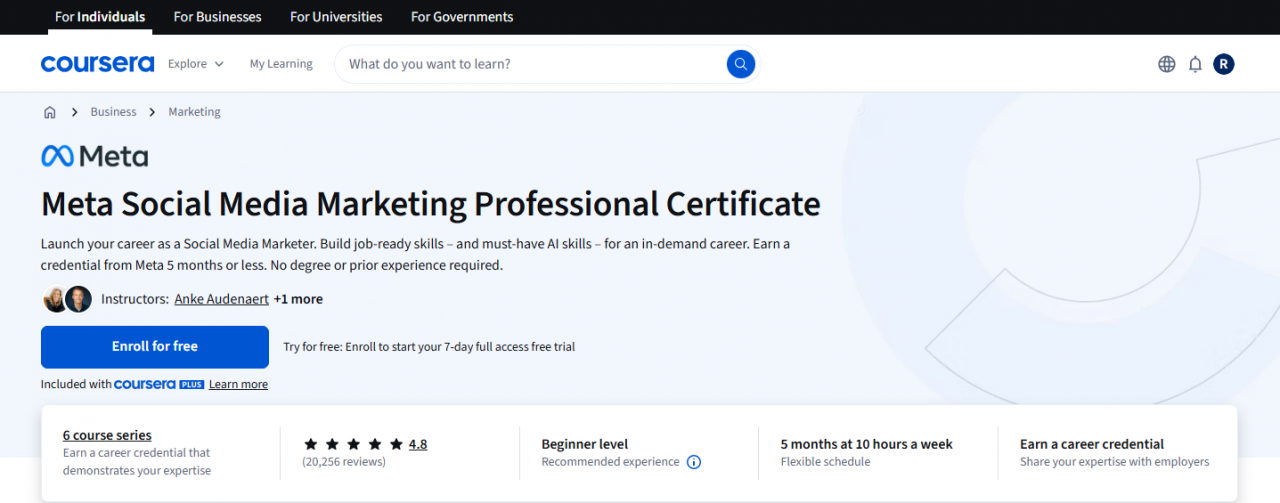Click the Recommended experience info icon

(694, 462)
